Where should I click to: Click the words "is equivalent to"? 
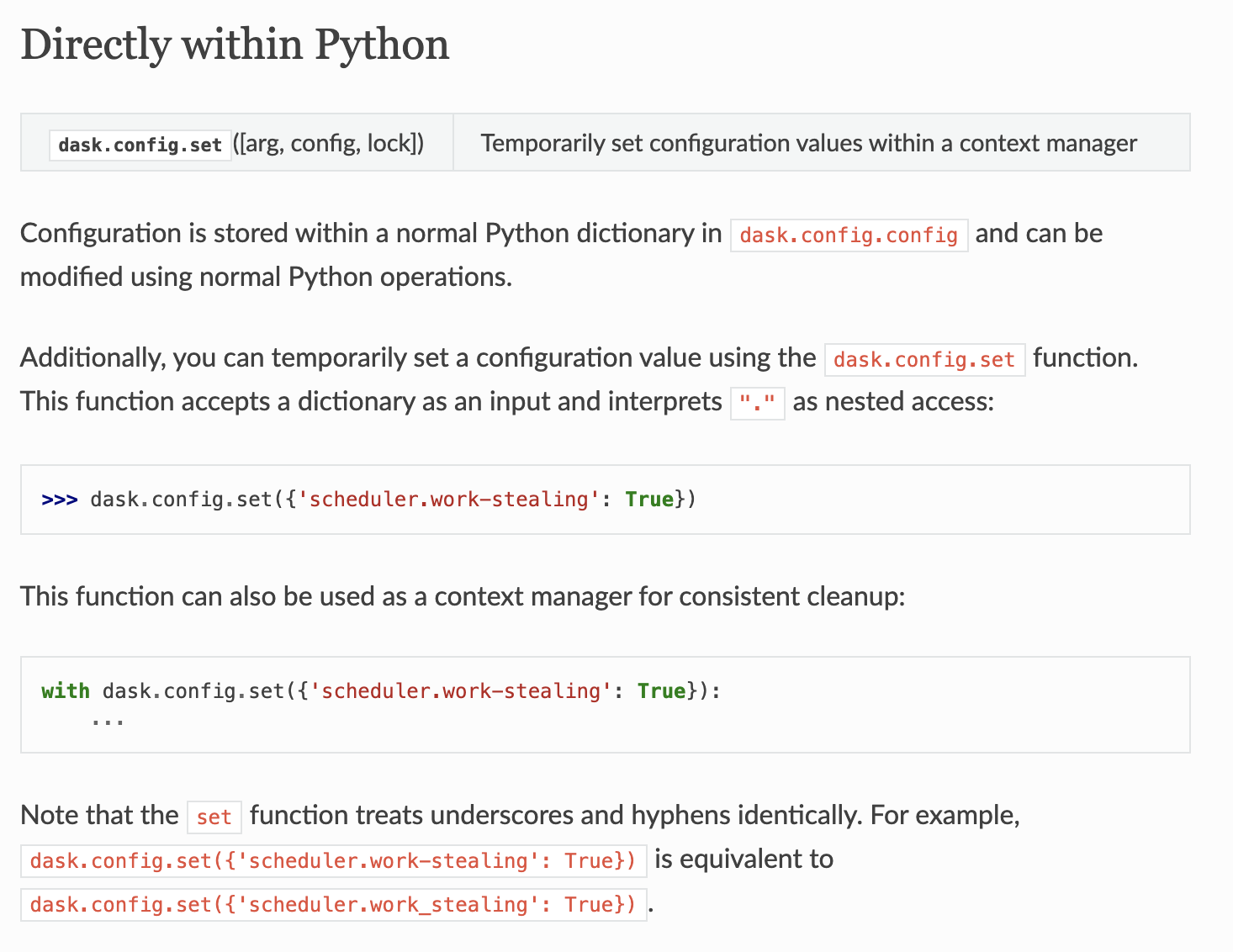[744, 859]
